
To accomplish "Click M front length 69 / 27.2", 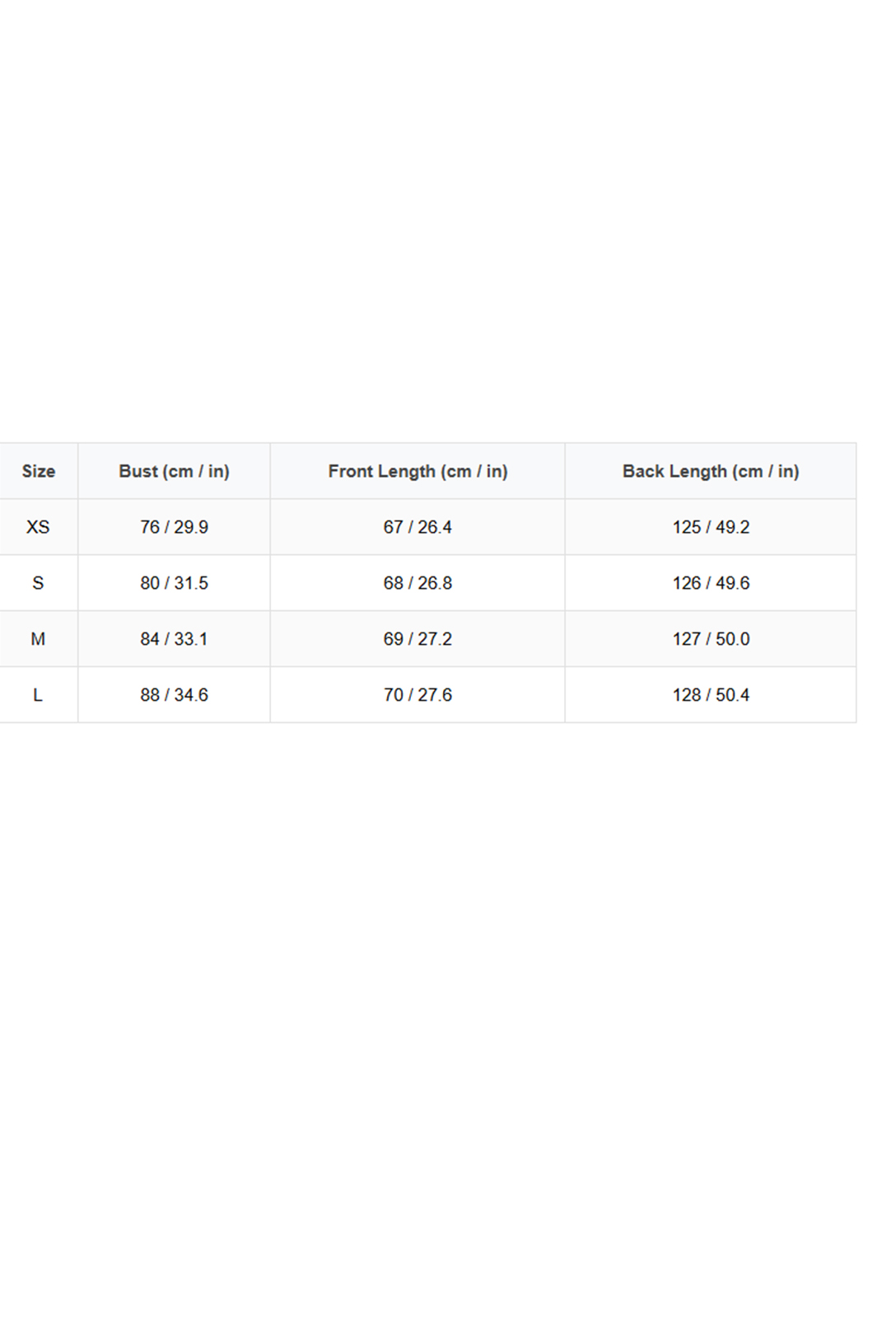I will point(418,639).
